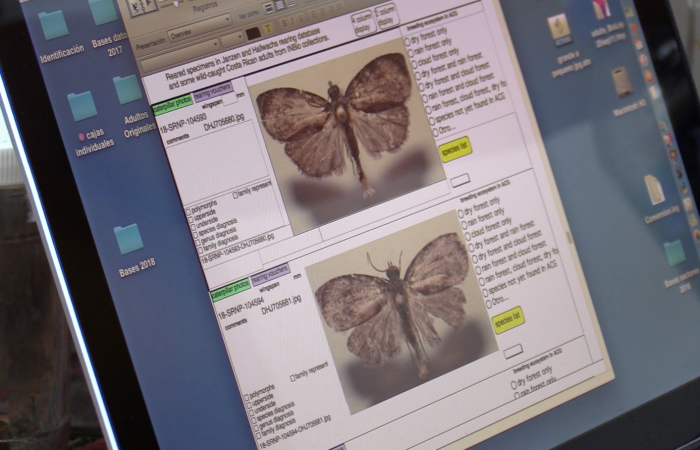
Task: Open the Bases datos 2017 folder
Action: (x=103, y=13)
